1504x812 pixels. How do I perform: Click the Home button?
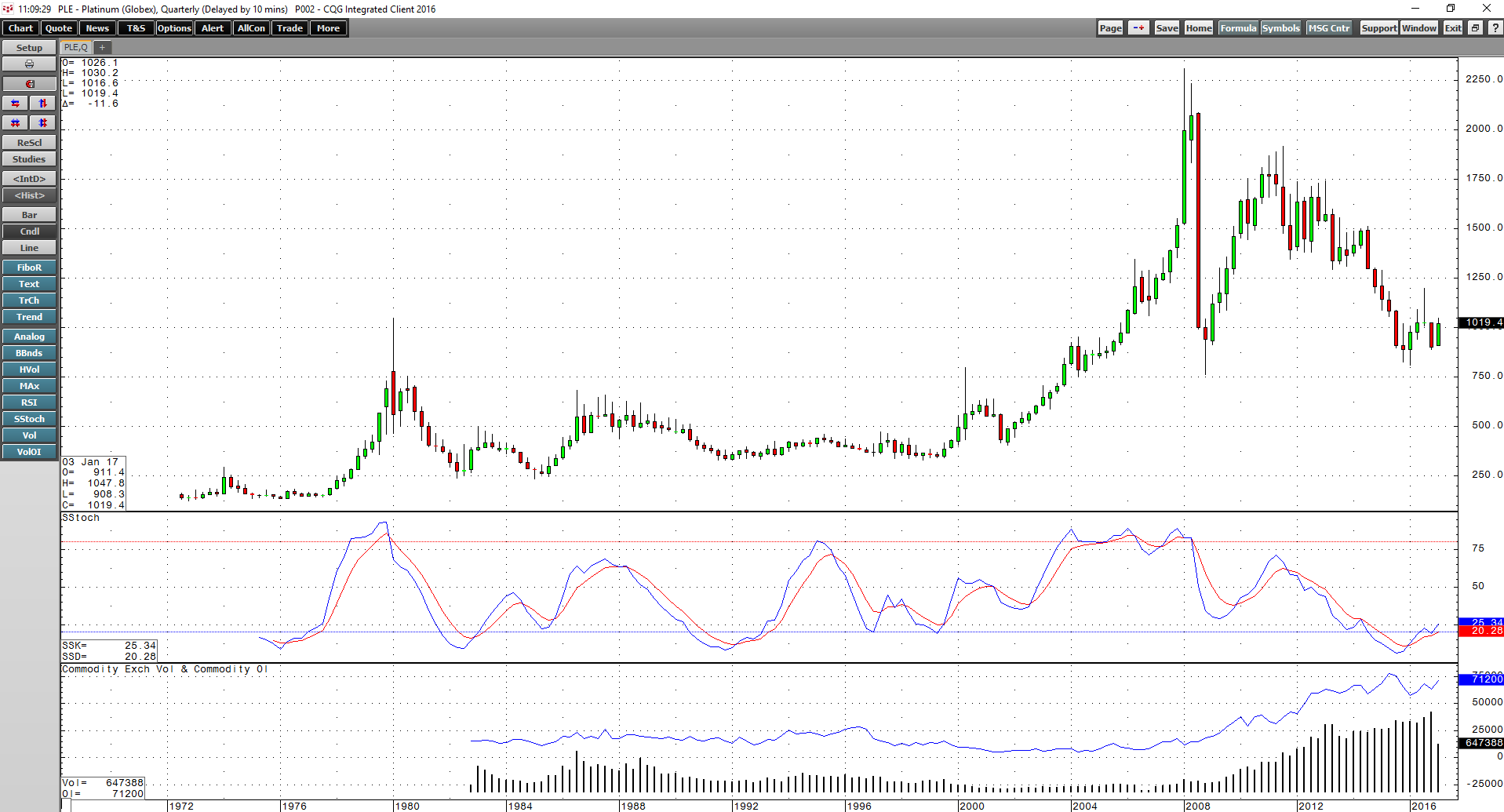[x=1198, y=28]
